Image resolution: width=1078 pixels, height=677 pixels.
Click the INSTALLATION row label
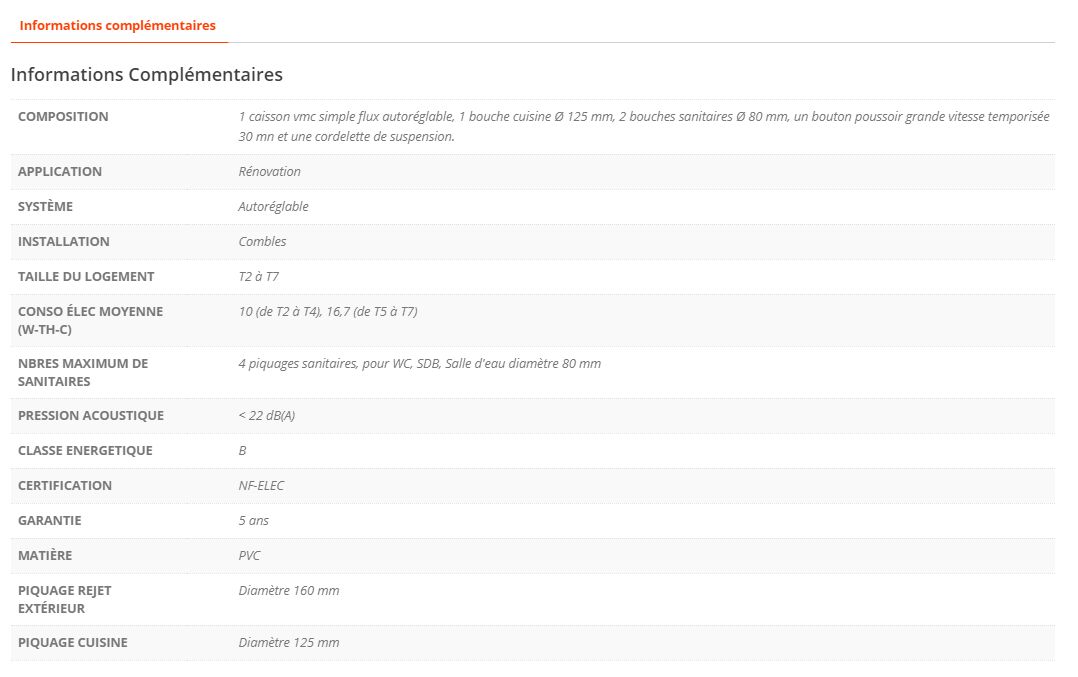(x=64, y=242)
